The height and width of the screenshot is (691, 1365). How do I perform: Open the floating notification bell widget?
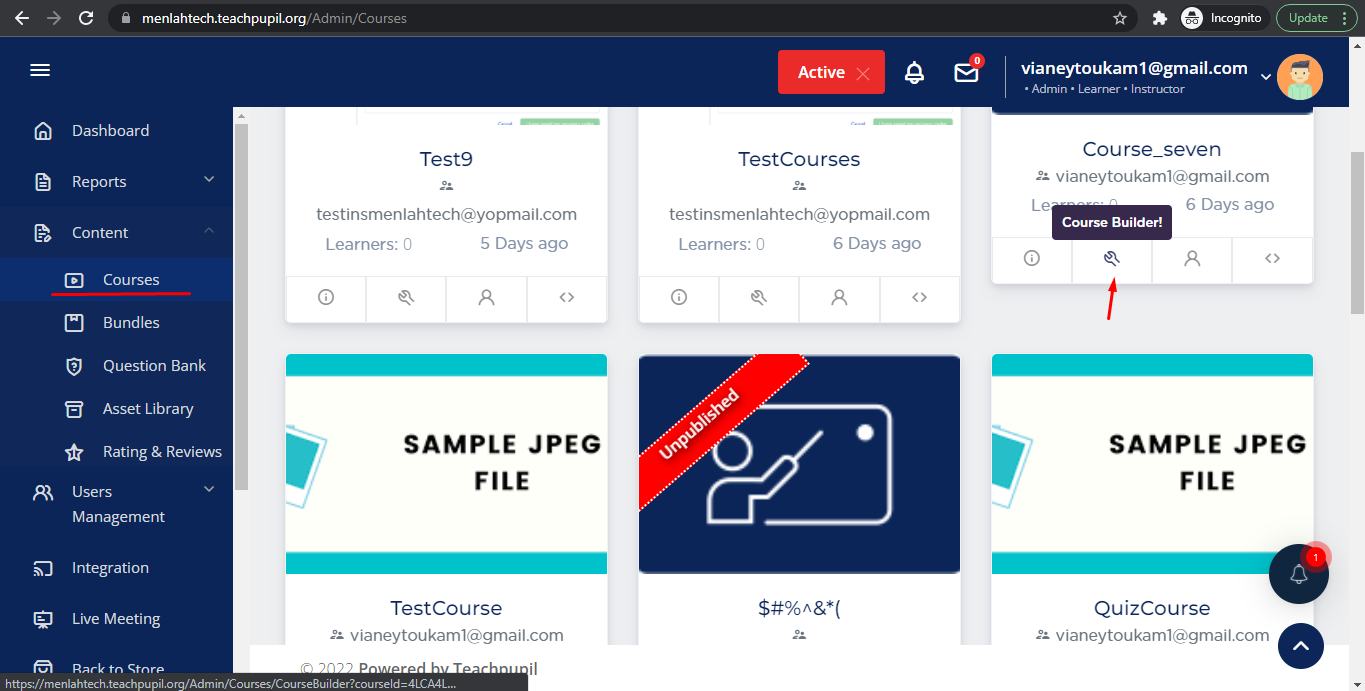(x=1298, y=574)
